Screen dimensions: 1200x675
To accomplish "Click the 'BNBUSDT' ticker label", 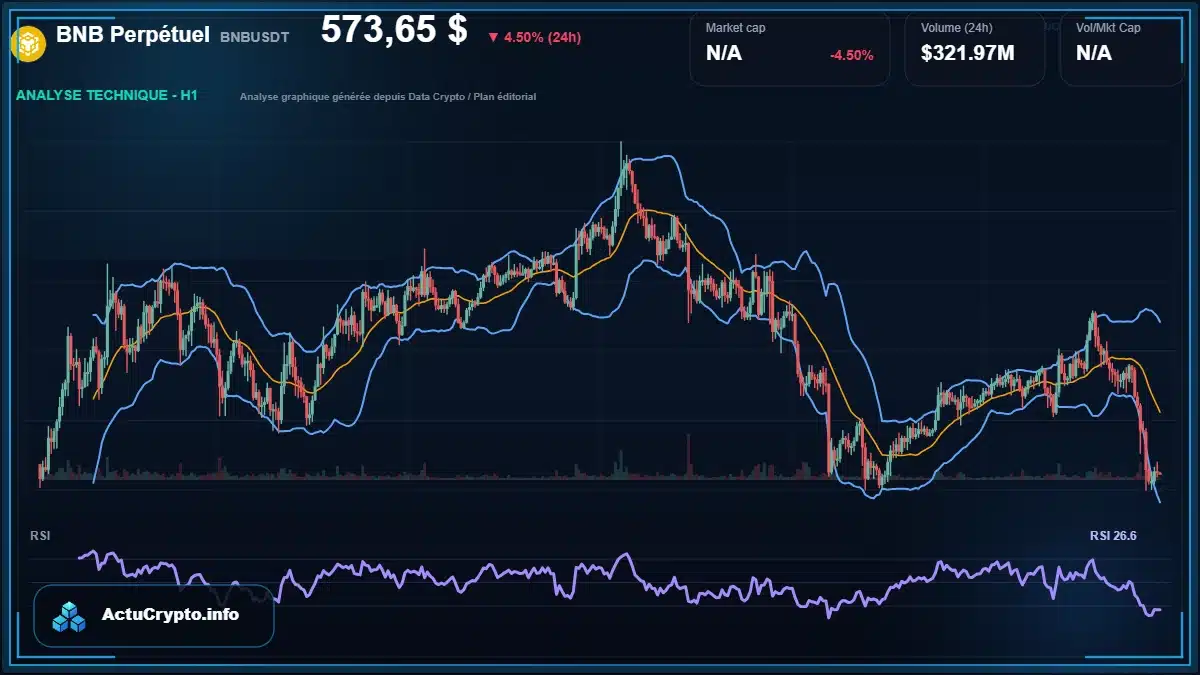I will pos(255,37).
